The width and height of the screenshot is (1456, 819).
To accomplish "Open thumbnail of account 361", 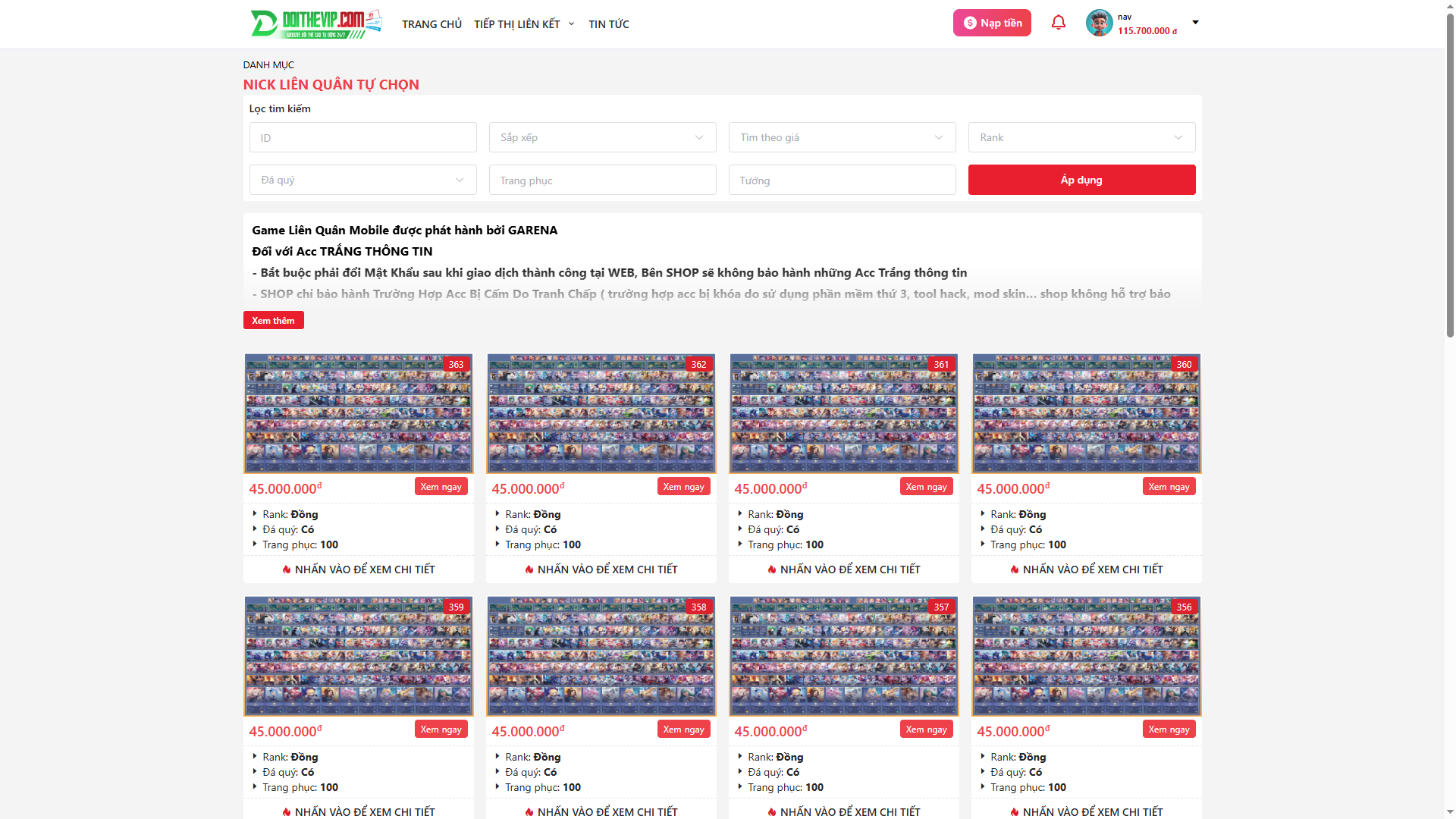I will pos(844,413).
